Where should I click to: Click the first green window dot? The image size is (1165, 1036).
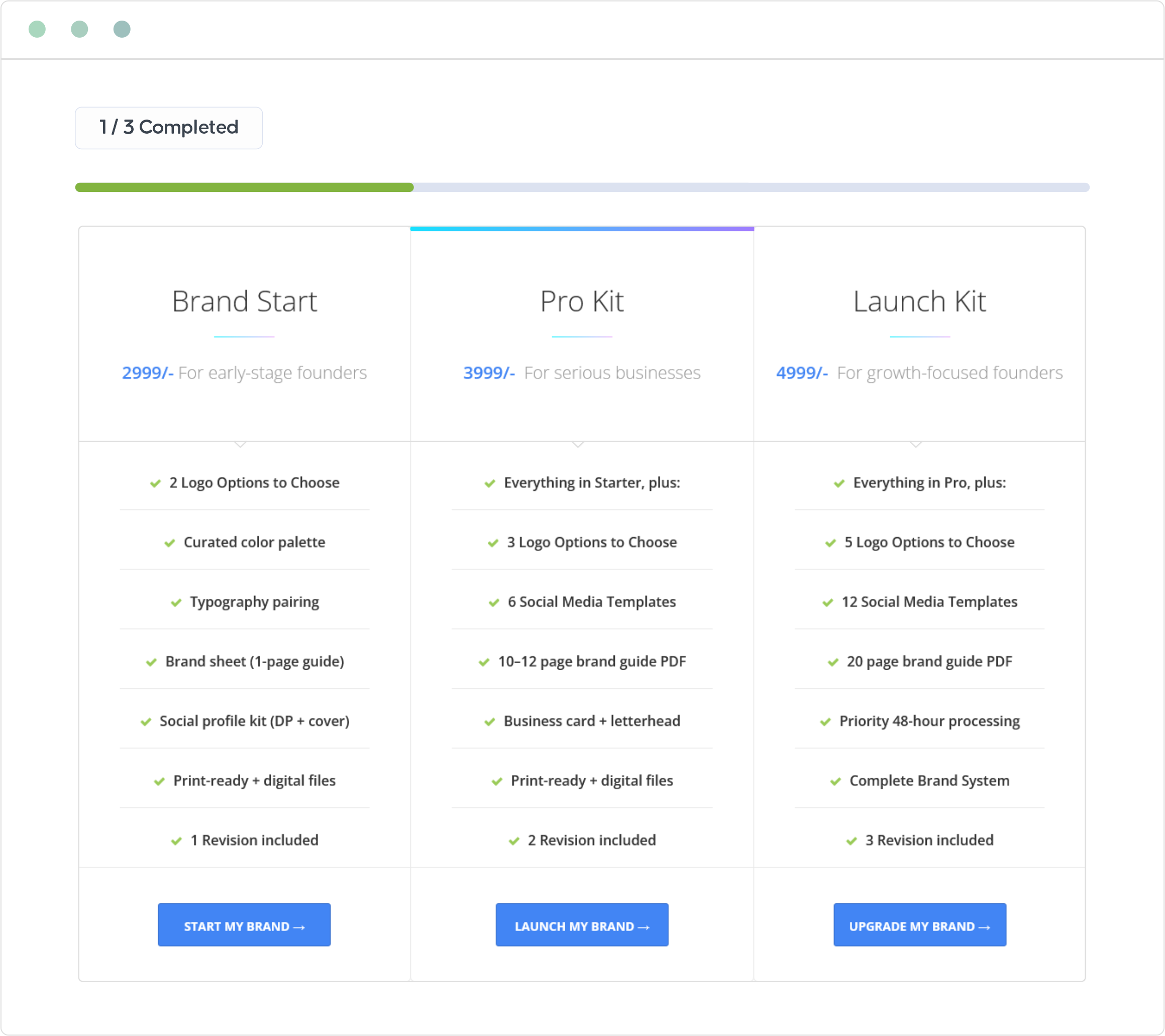click(x=37, y=29)
